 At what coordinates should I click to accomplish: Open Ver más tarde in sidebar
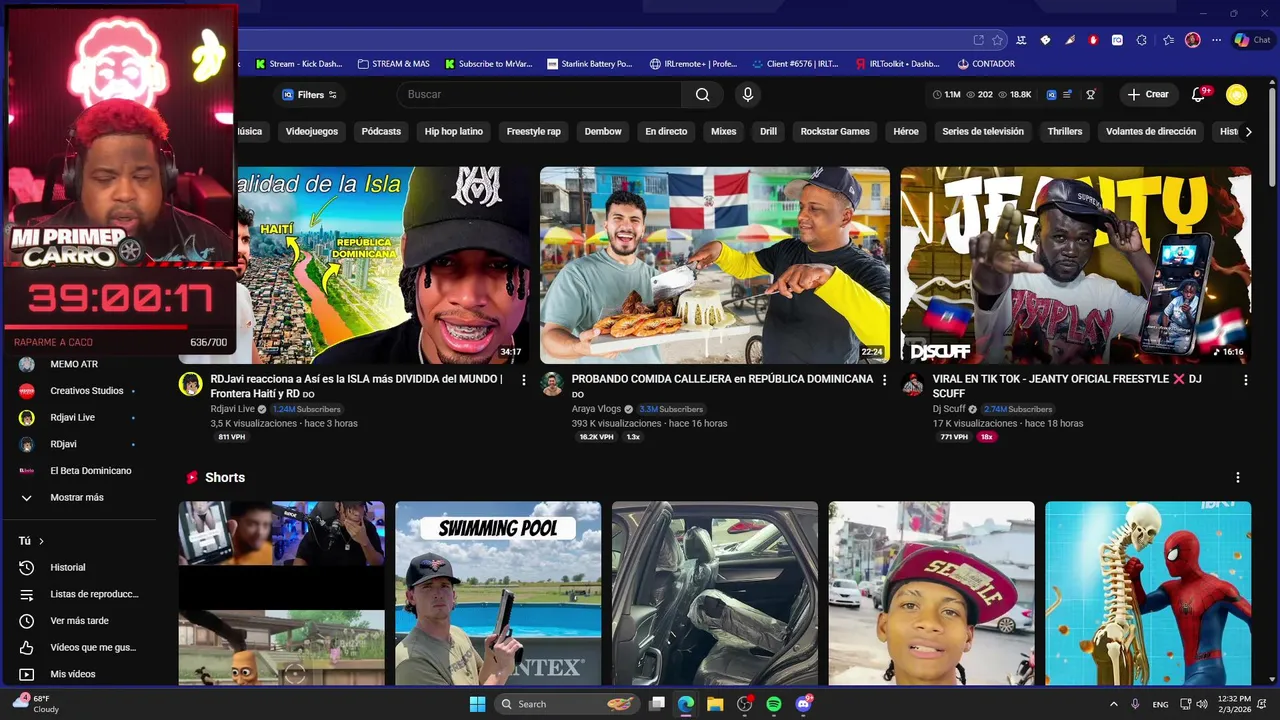coord(80,621)
